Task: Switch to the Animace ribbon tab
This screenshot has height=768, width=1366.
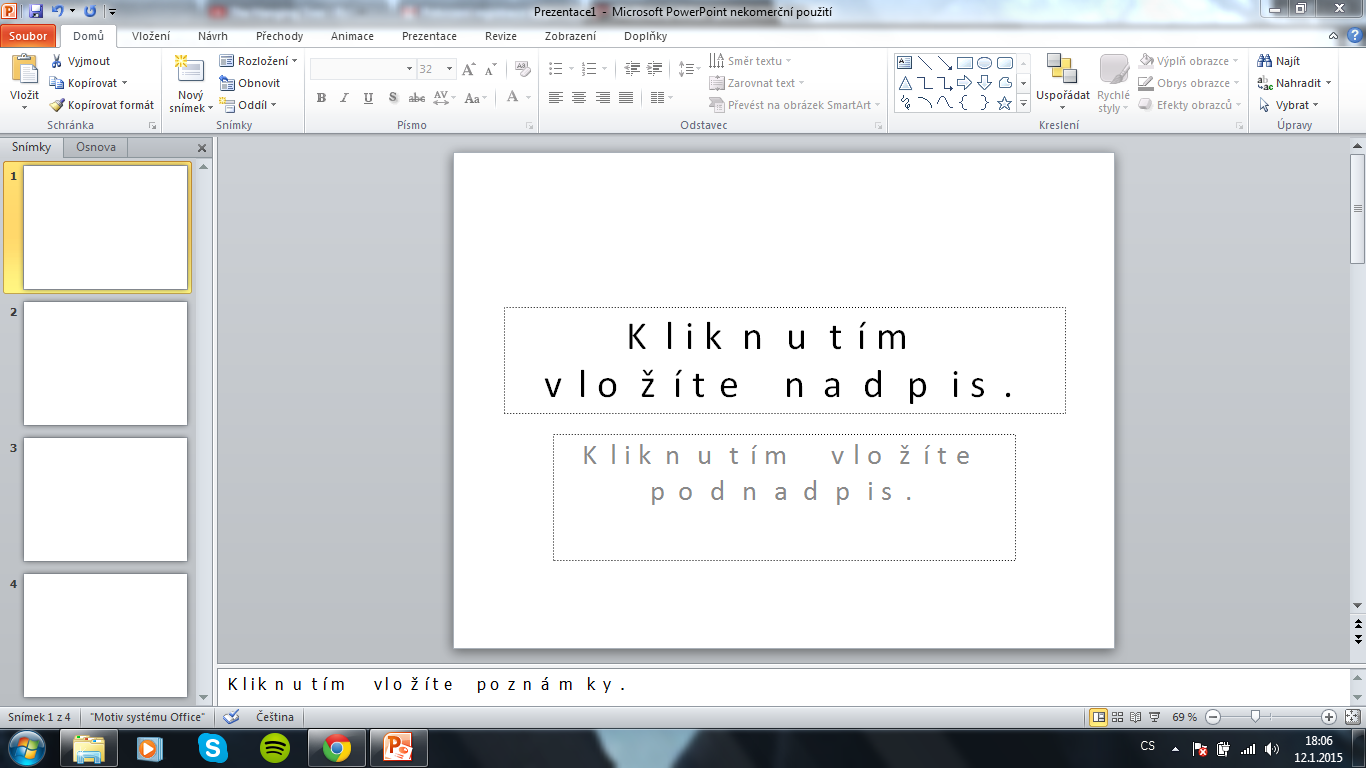Action: (352, 36)
